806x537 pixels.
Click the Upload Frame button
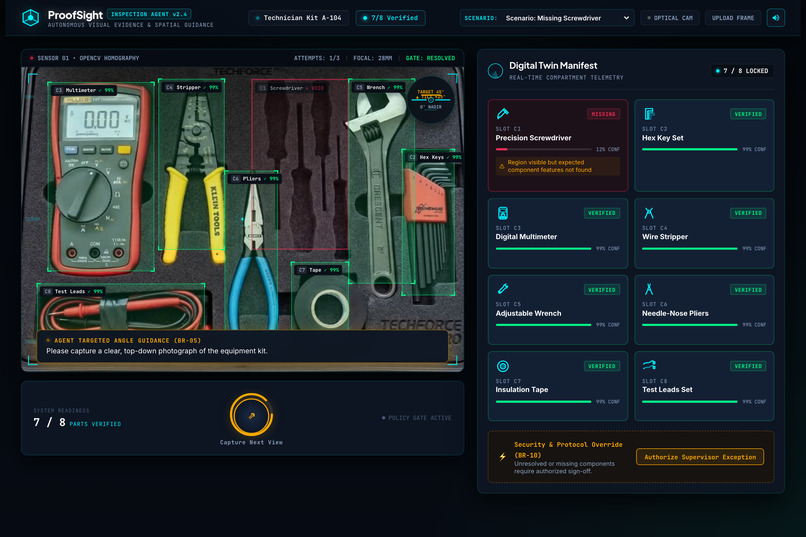point(732,18)
